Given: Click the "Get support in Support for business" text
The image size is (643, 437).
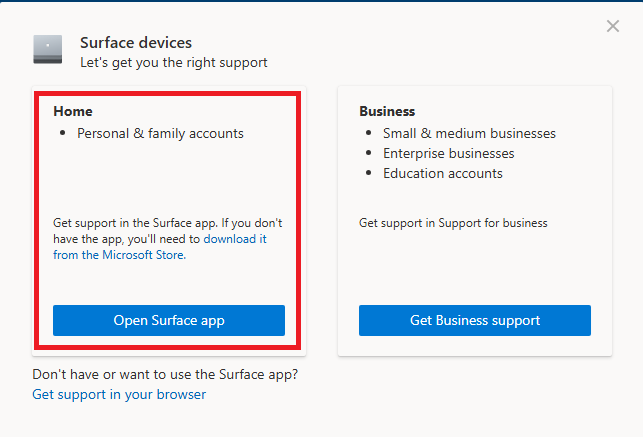Looking at the screenshot, I should (x=453, y=223).
